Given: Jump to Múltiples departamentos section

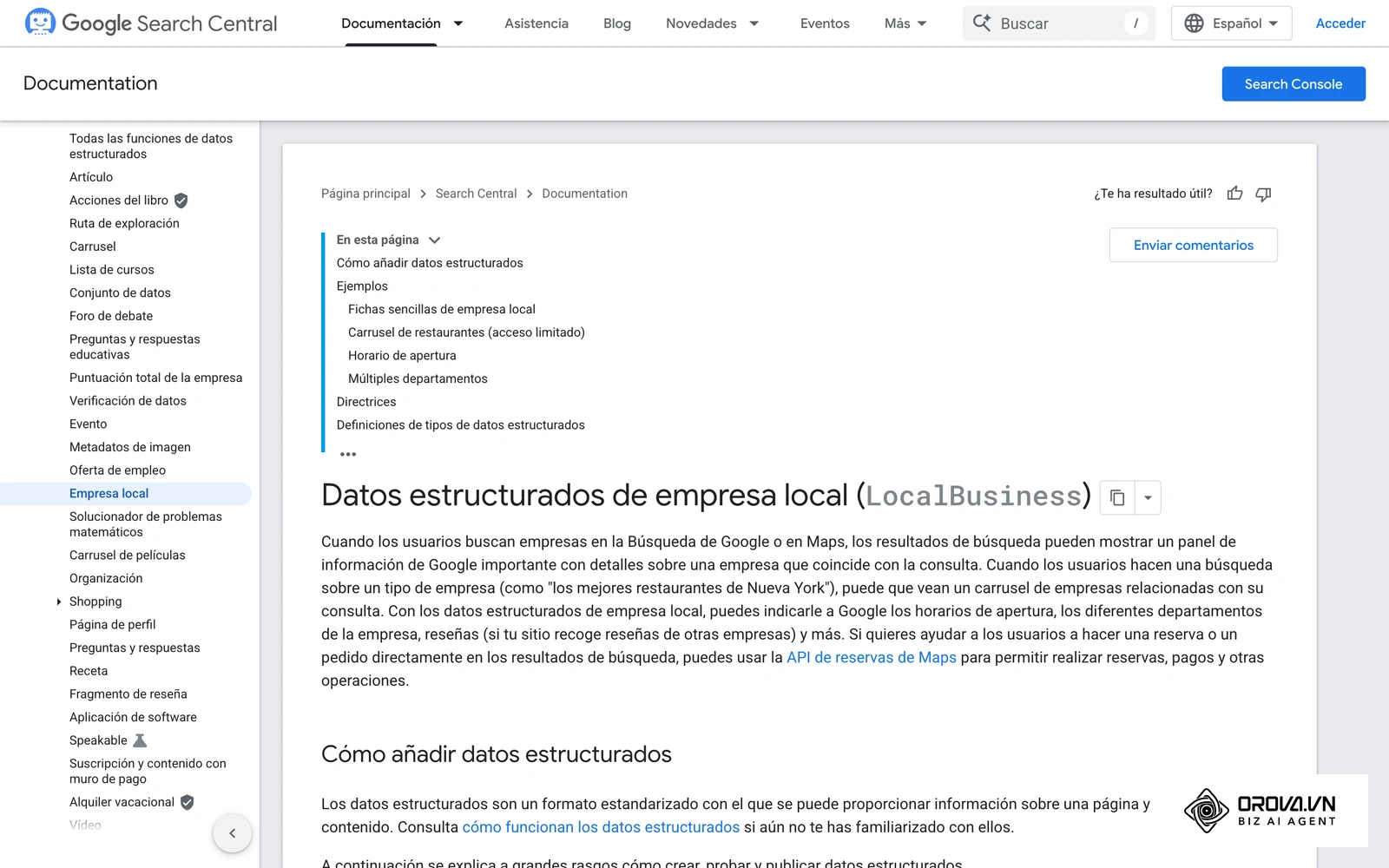Looking at the screenshot, I should (418, 379).
